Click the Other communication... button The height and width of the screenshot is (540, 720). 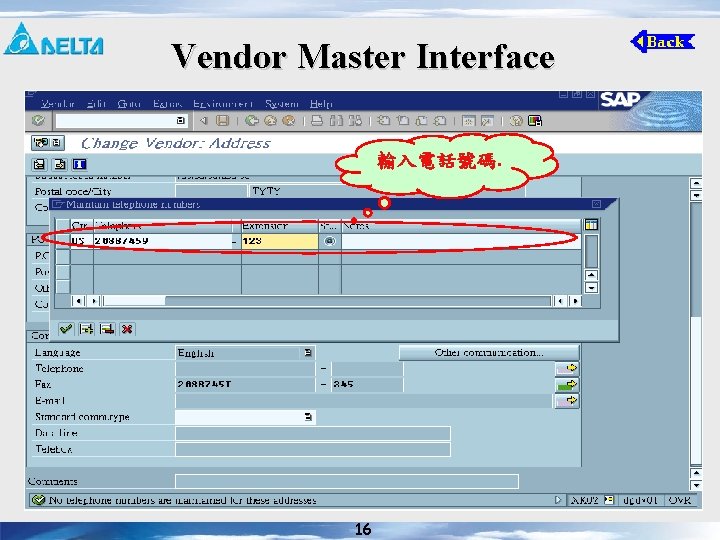click(489, 353)
